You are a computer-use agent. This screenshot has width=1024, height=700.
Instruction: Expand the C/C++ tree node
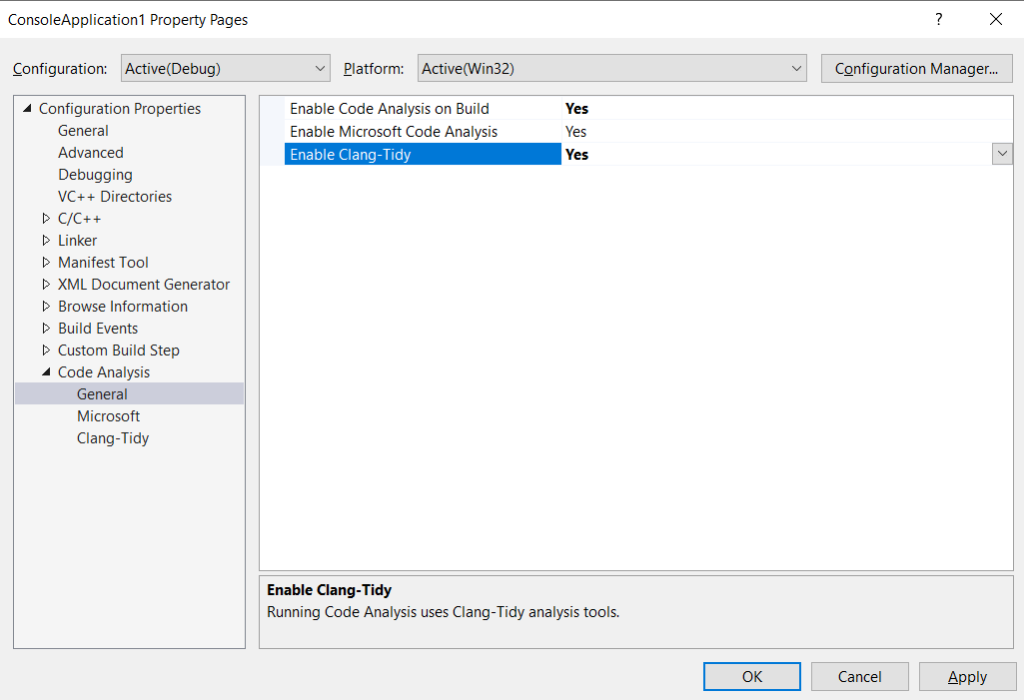tap(46, 219)
